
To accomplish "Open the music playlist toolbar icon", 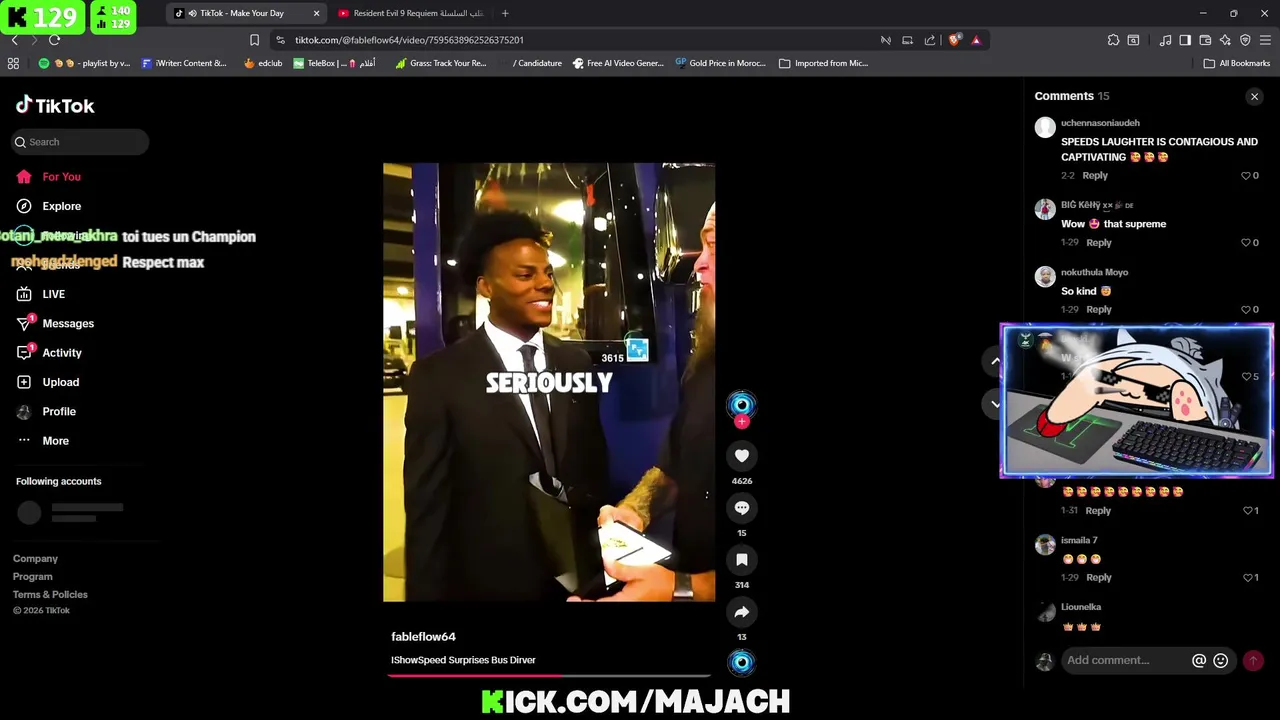I will point(1165,40).
